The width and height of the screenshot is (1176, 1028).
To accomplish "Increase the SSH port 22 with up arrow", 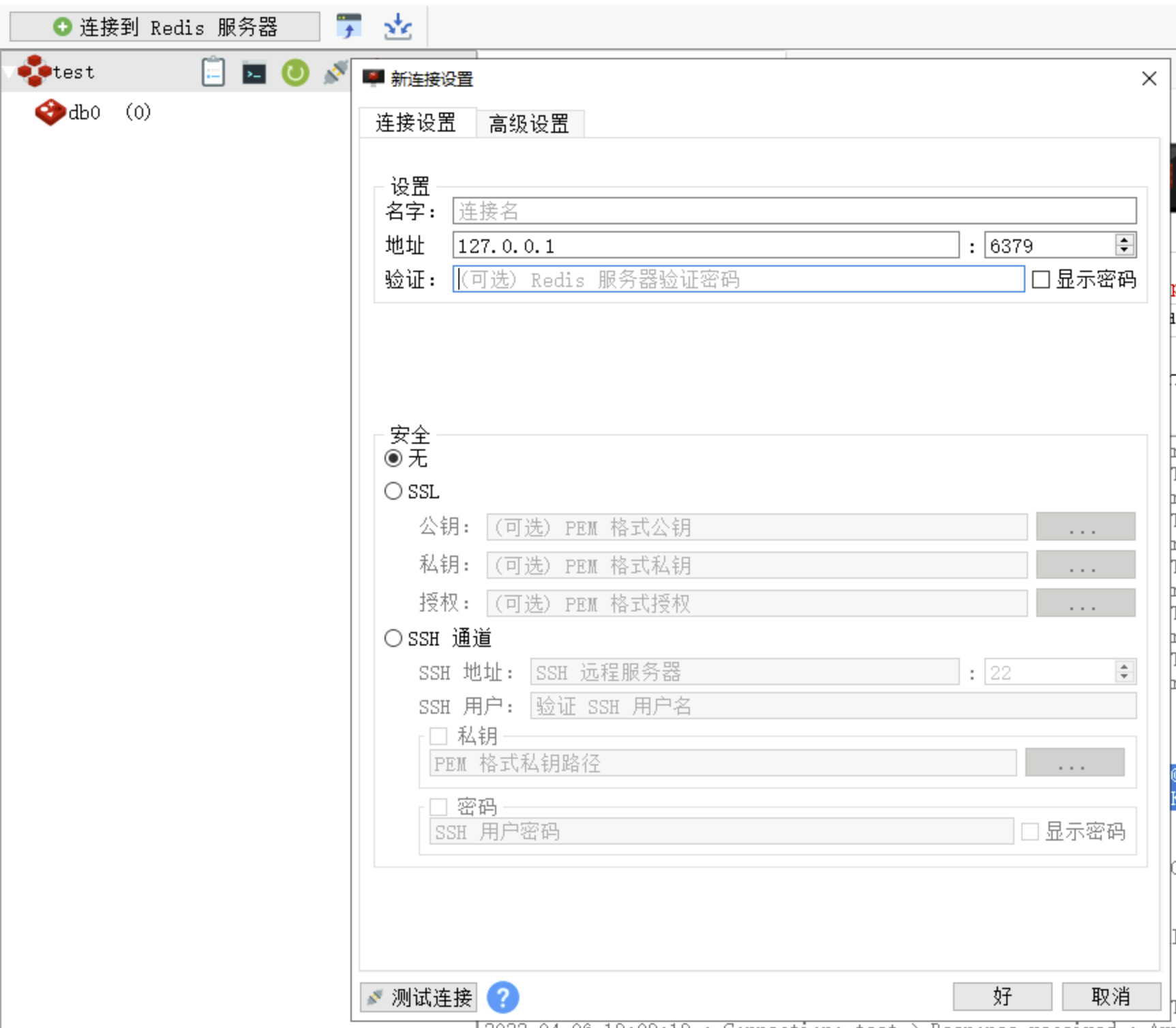I will click(1125, 666).
